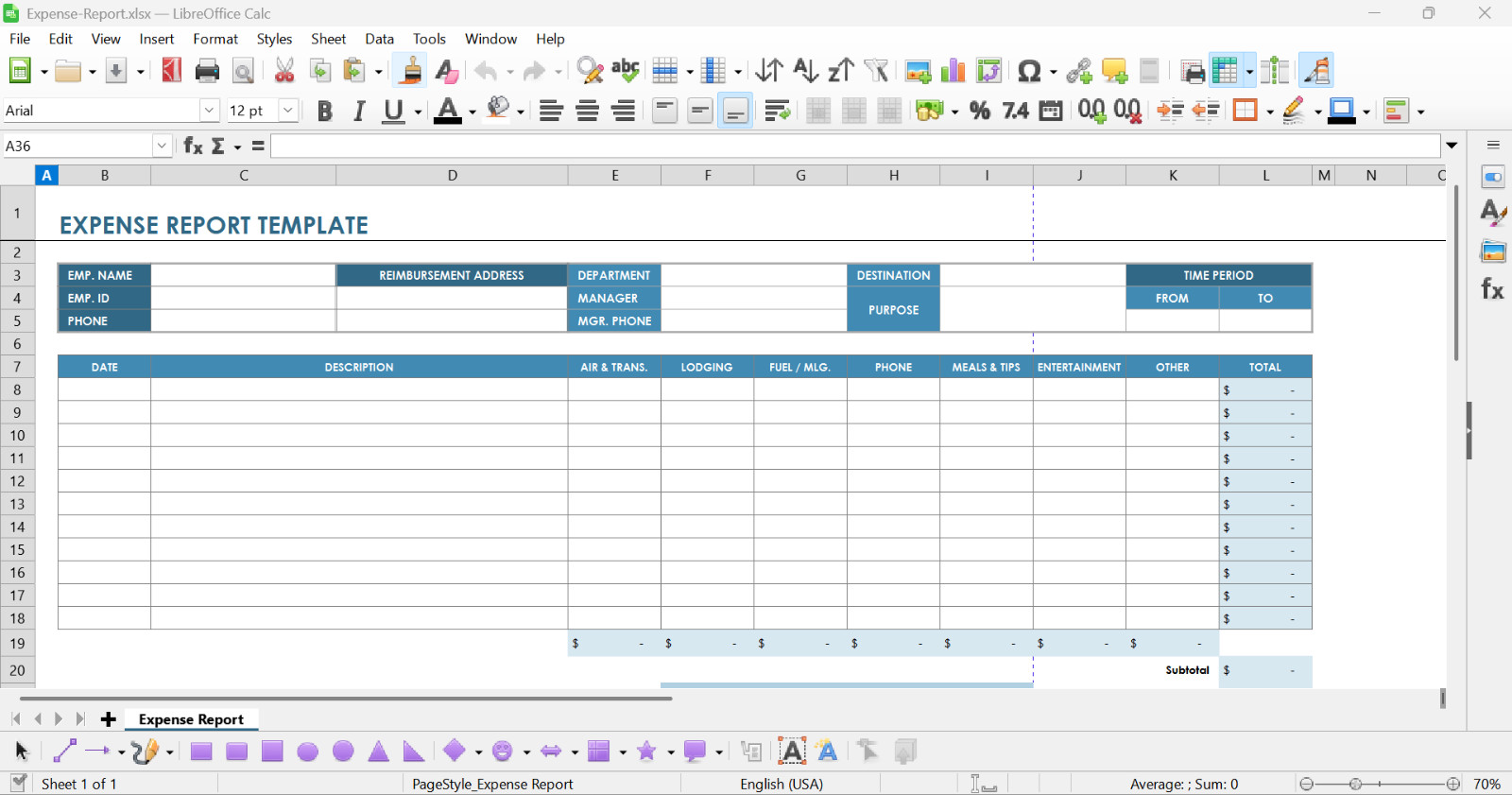The width and height of the screenshot is (1512, 795).
Task: Open Font Color dropdown arrow
Action: point(472,112)
